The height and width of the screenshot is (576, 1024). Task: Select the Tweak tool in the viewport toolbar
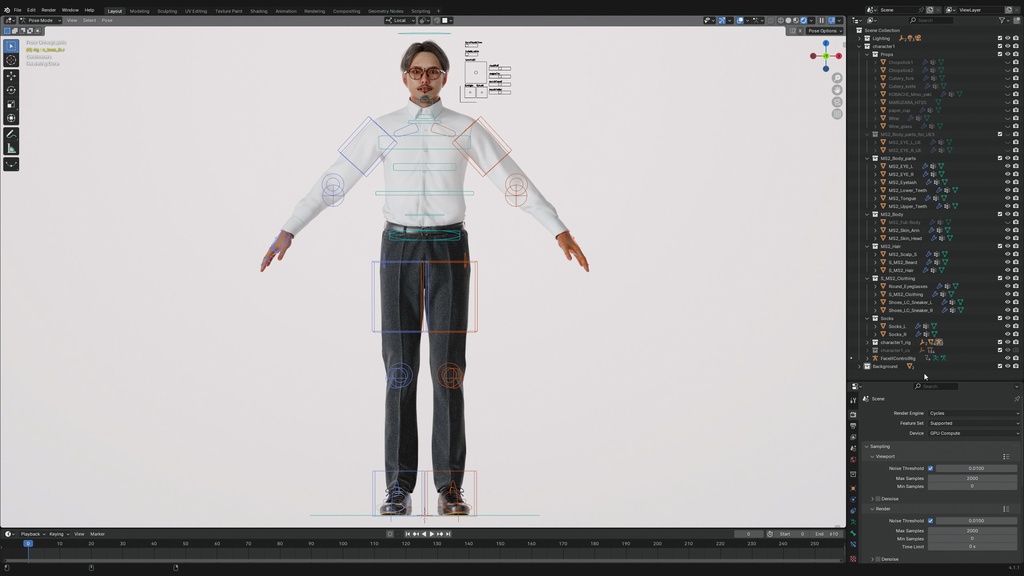tap(11, 44)
